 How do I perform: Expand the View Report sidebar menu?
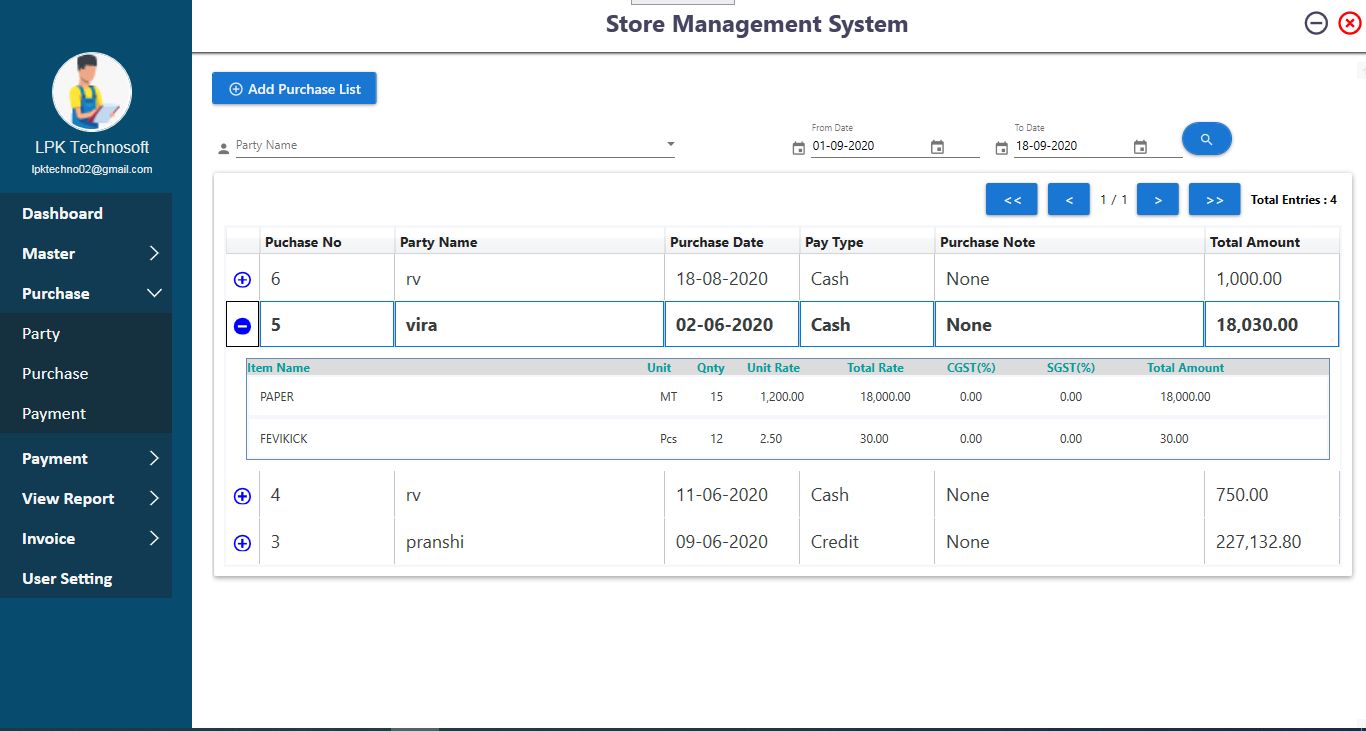[90, 499]
